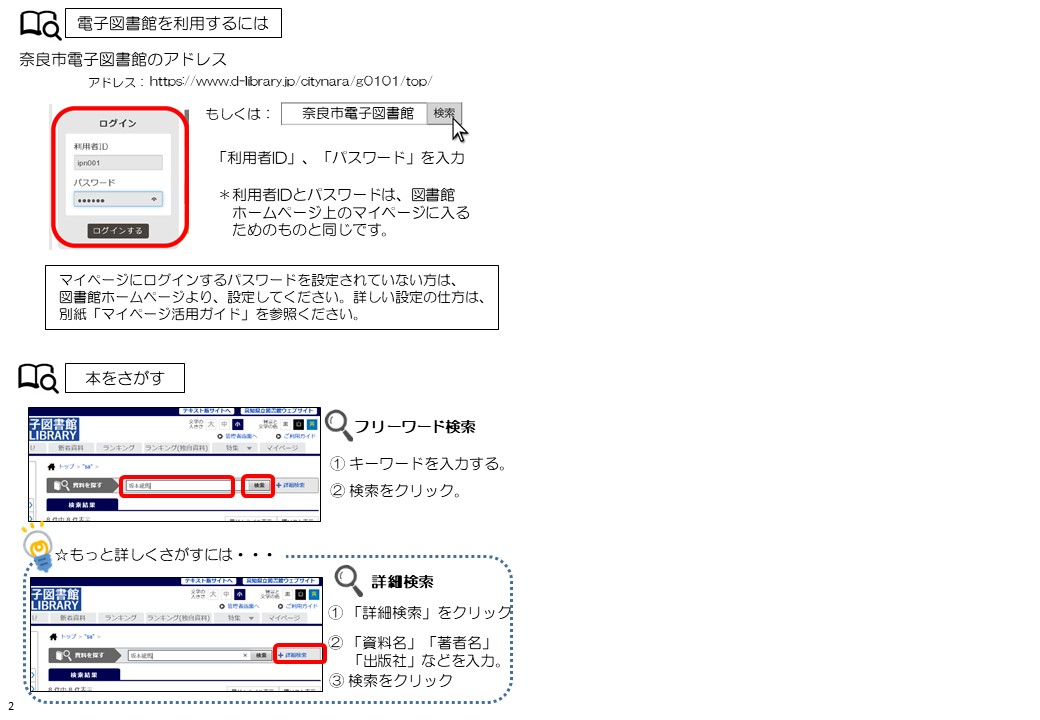
Task: Expand the 特集 dropdown in the detailed-search screenshot
Action: pyautogui.click(x=238, y=618)
